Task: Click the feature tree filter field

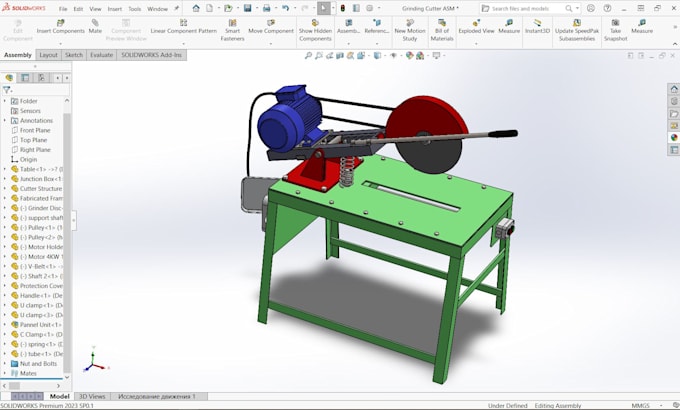Action: tap(36, 90)
